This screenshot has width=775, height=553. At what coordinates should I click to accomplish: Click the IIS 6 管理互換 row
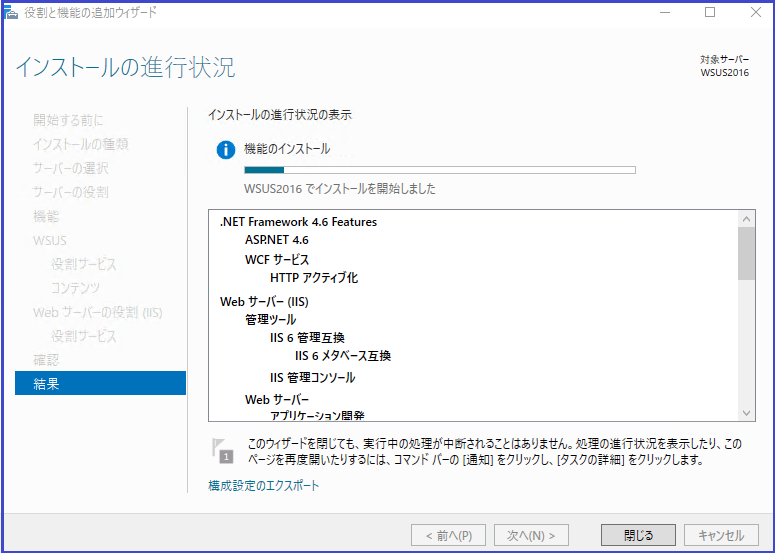click(307, 338)
